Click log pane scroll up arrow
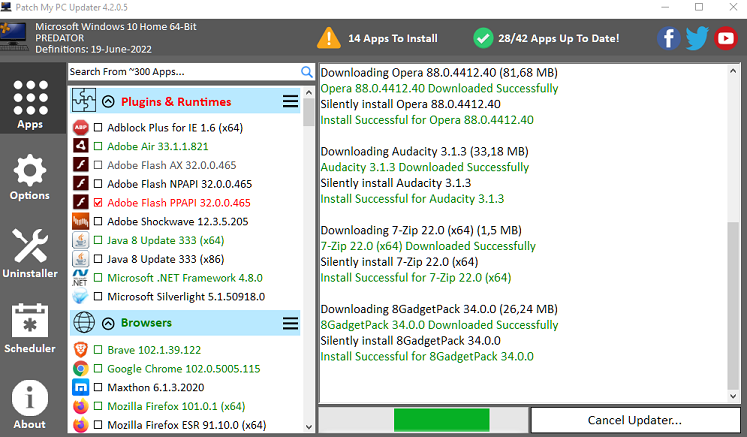 (733, 71)
